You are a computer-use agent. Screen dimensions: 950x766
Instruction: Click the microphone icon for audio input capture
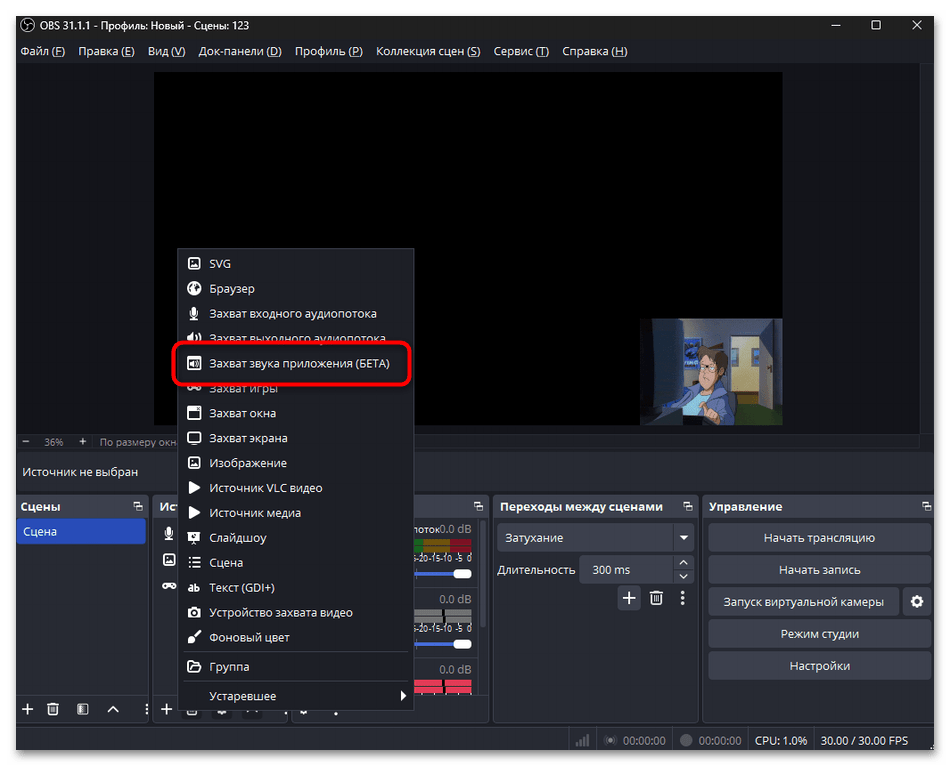pos(194,313)
